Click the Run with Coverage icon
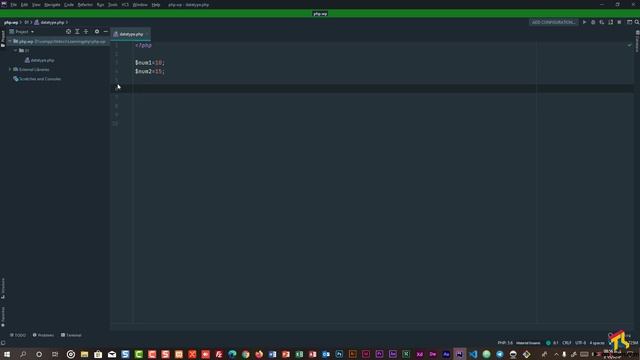The width and height of the screenshot is (640, 360). pyautogui.click(x=602, y=22)
